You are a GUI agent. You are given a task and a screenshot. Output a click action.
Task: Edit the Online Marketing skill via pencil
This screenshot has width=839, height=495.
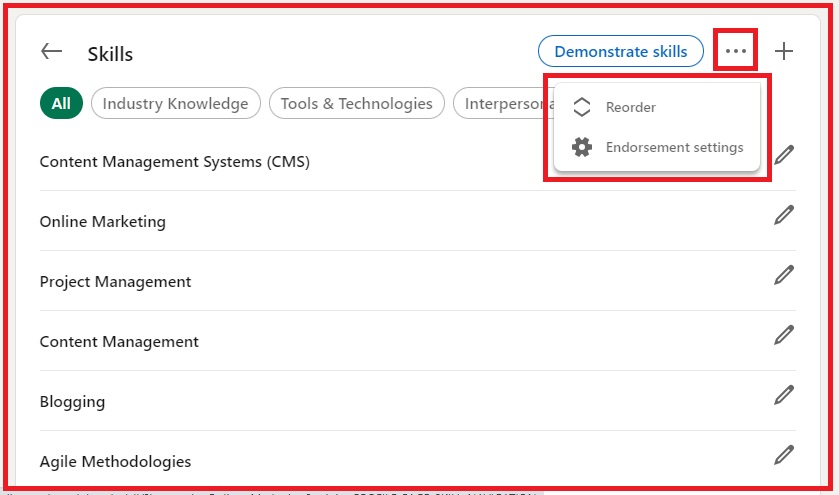[784, 214]
